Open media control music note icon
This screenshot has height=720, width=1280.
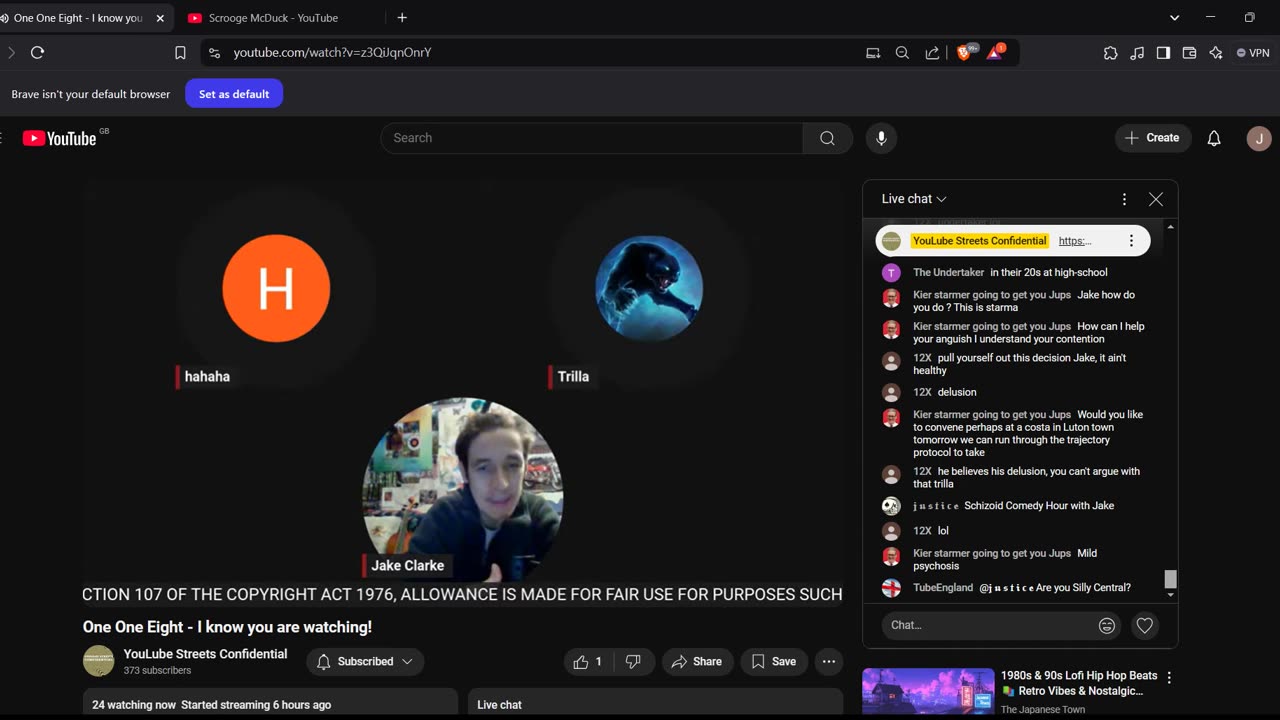pos(1137,53)
